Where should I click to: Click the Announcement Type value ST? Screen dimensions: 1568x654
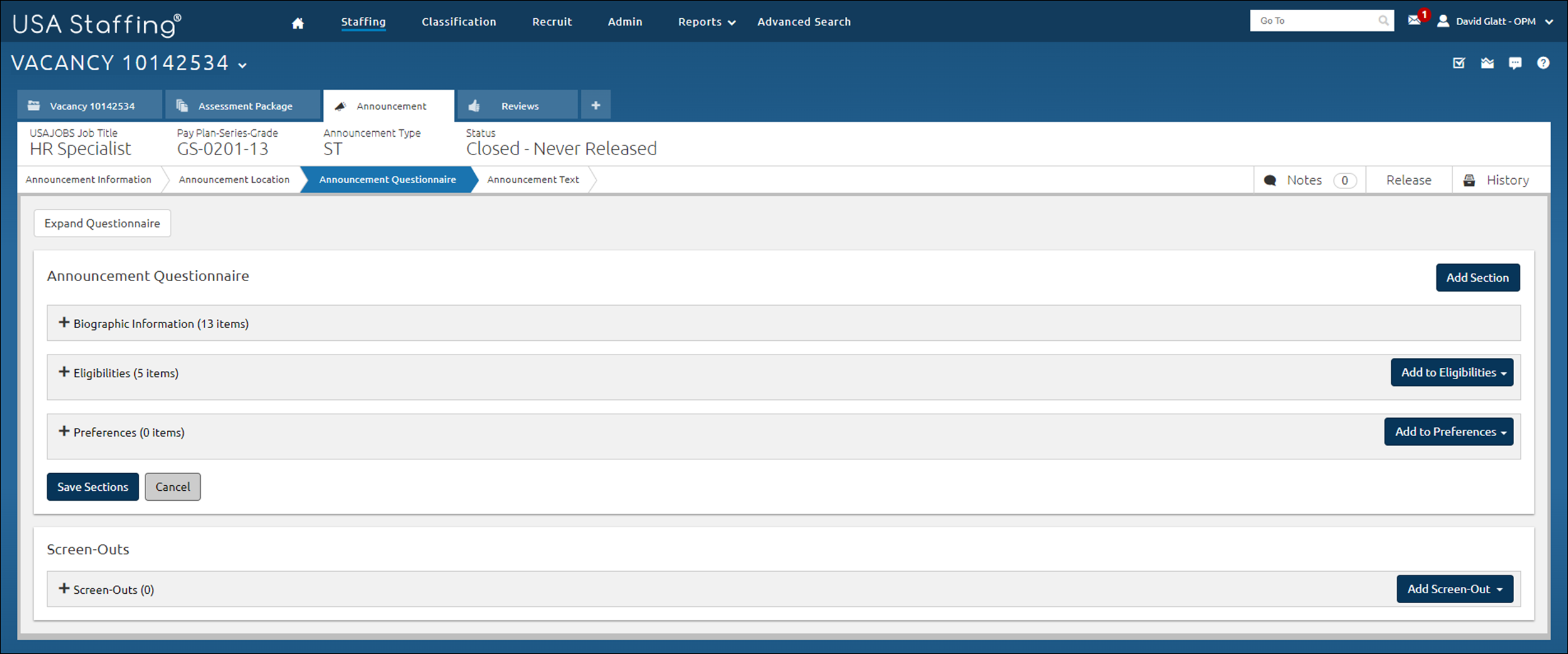[x=333, y=149]
